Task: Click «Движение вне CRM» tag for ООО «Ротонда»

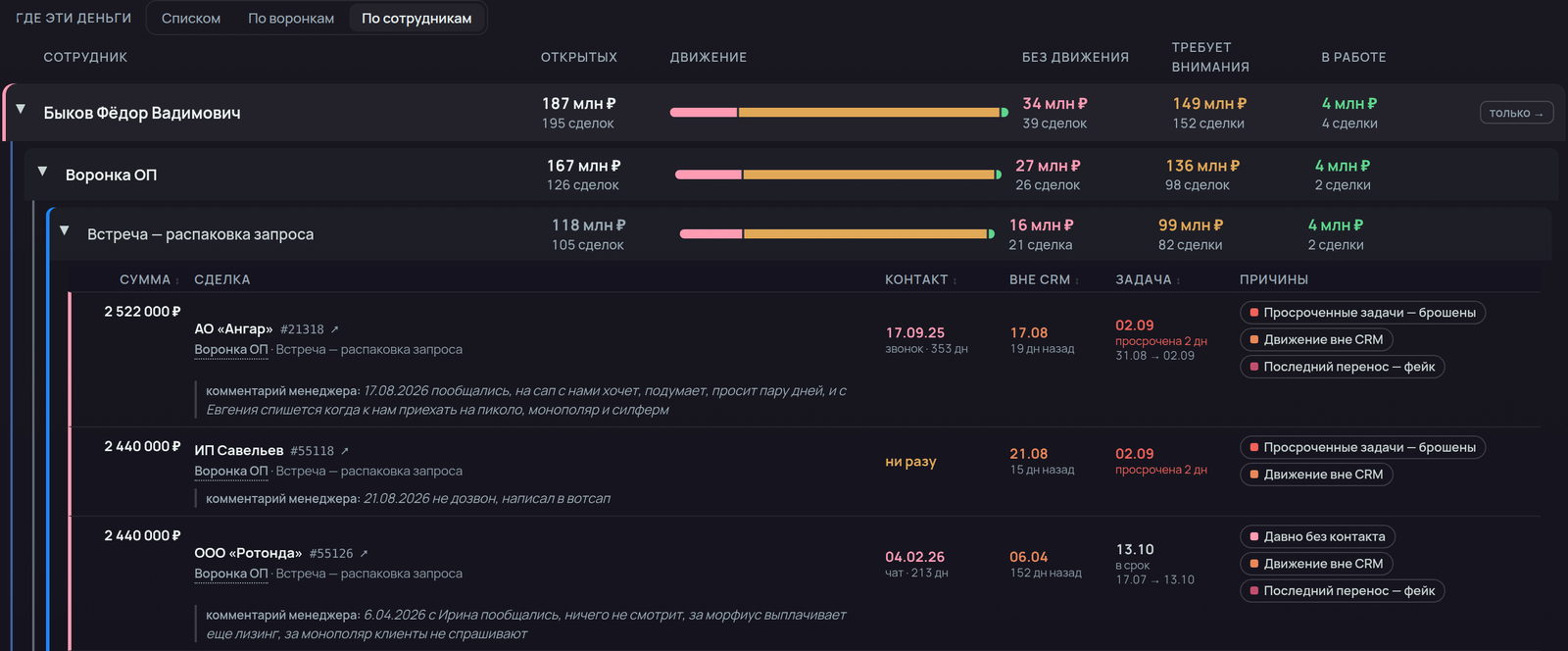Action: (1316, 565)
